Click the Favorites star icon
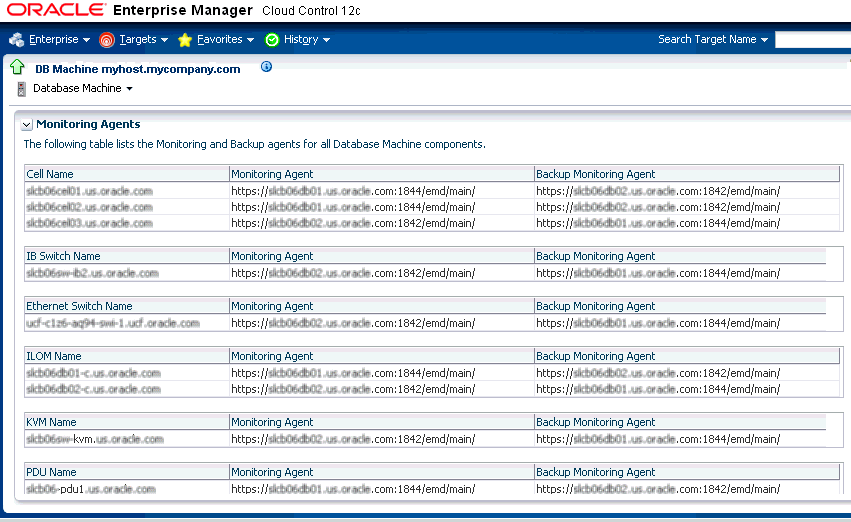The height and width of the screenshot is (522, 851). point(185,40)
